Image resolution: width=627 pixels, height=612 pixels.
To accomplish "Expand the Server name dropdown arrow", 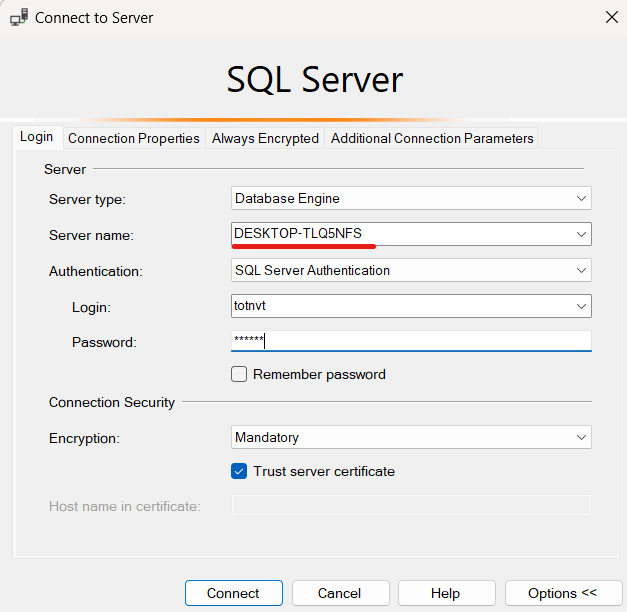I will click(581, 234).
